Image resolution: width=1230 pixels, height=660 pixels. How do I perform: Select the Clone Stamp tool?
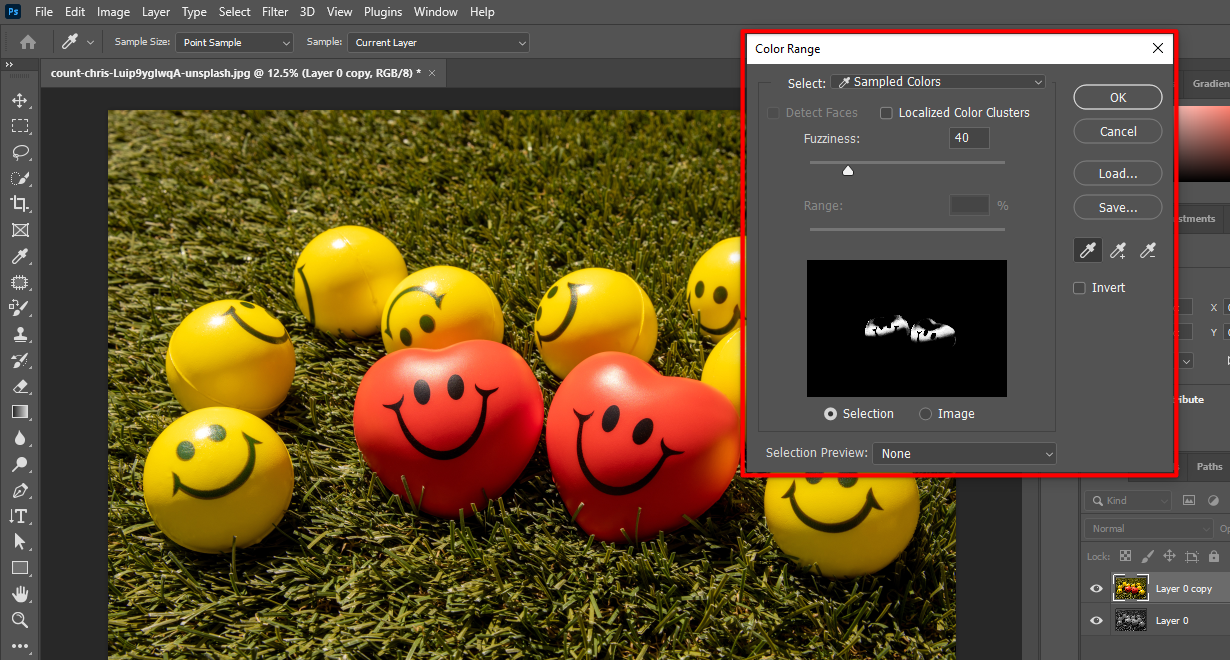(19, 334)
